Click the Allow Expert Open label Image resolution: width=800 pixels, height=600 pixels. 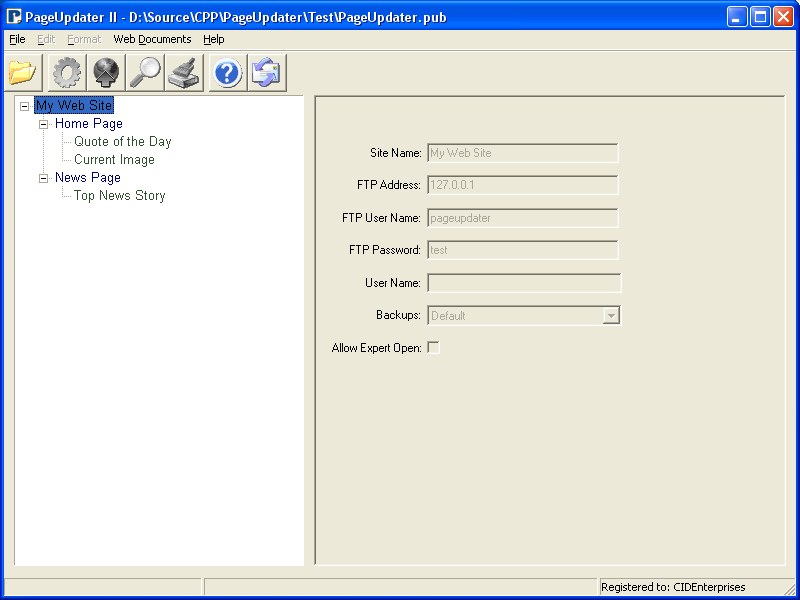pyautogui.click(x=377, y=348)
